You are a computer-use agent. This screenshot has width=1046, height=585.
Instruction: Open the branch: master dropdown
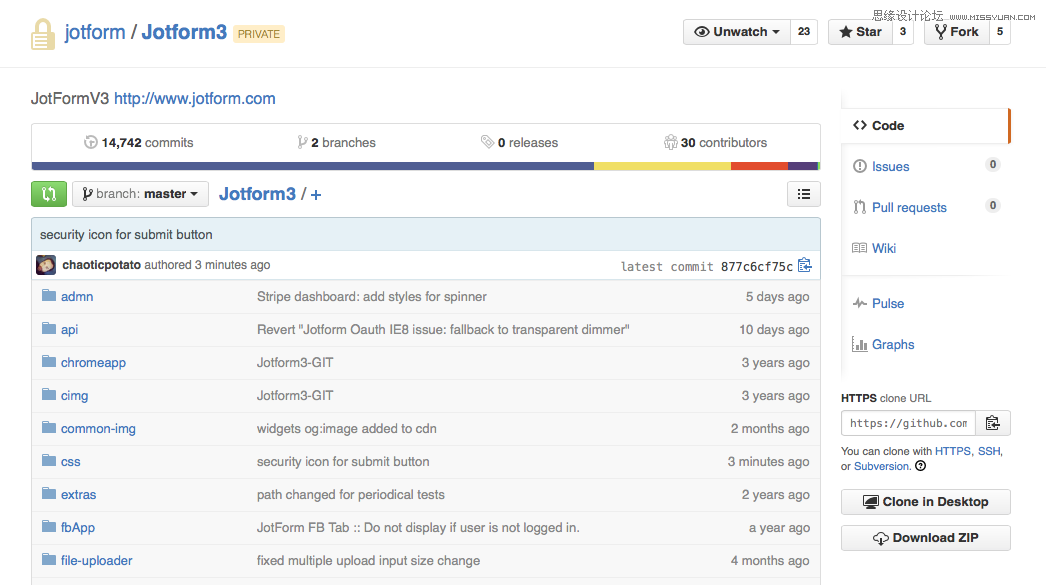pyautogui.click(x=140, y=194)
